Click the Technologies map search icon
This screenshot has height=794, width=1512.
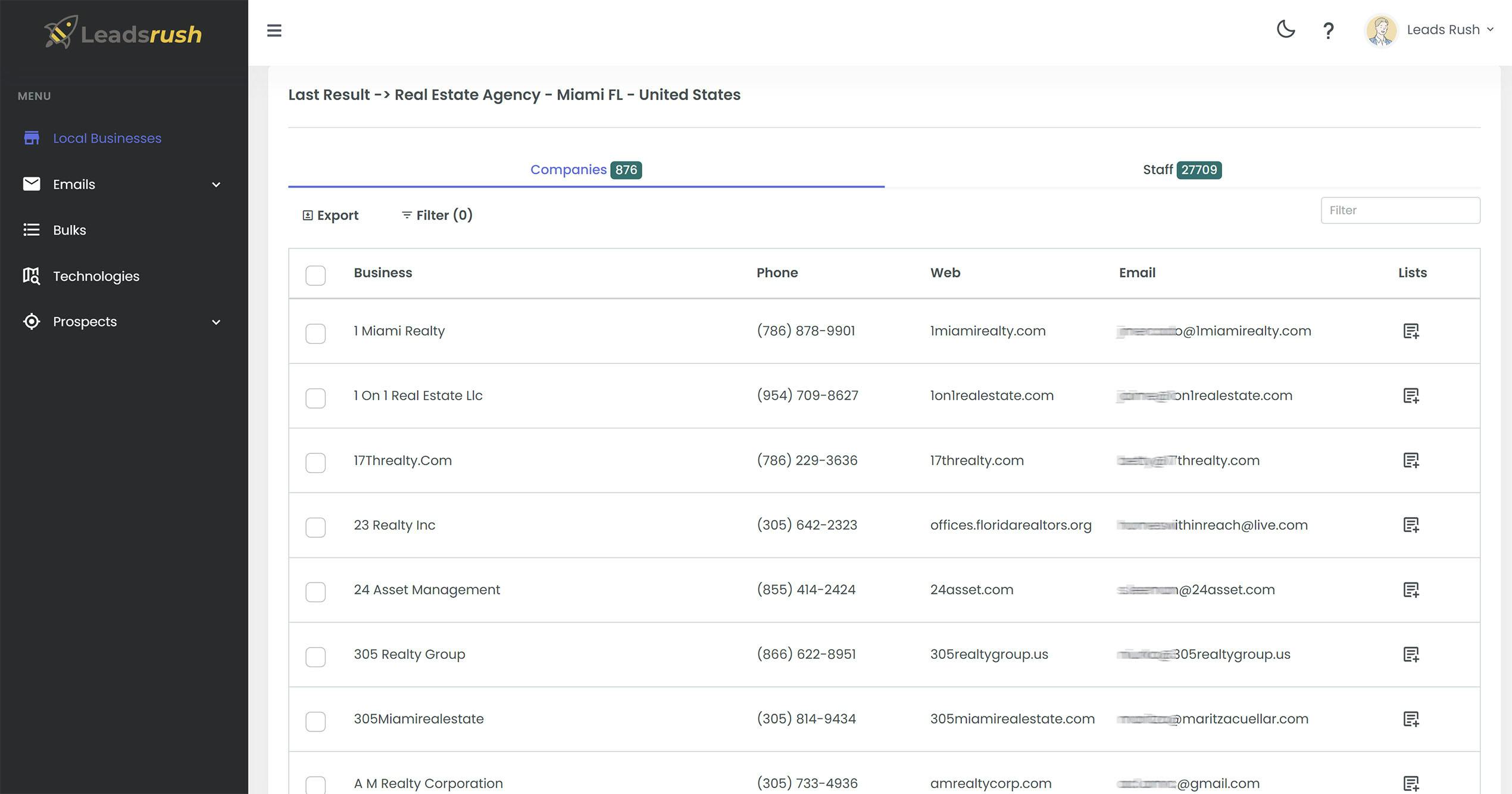coord(31,276)
